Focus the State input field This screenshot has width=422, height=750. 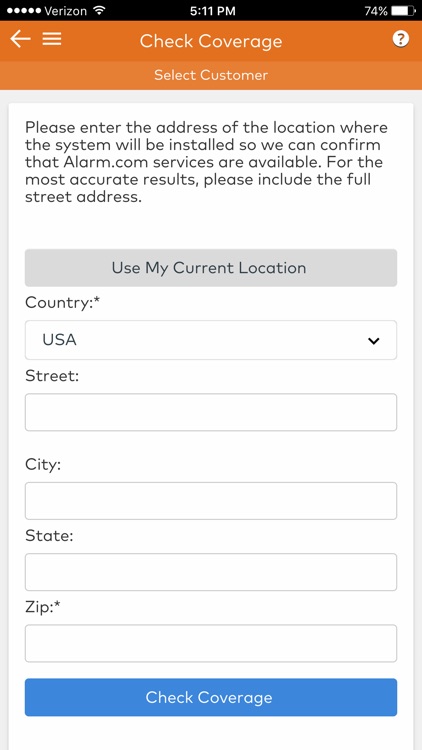point(211,572)
